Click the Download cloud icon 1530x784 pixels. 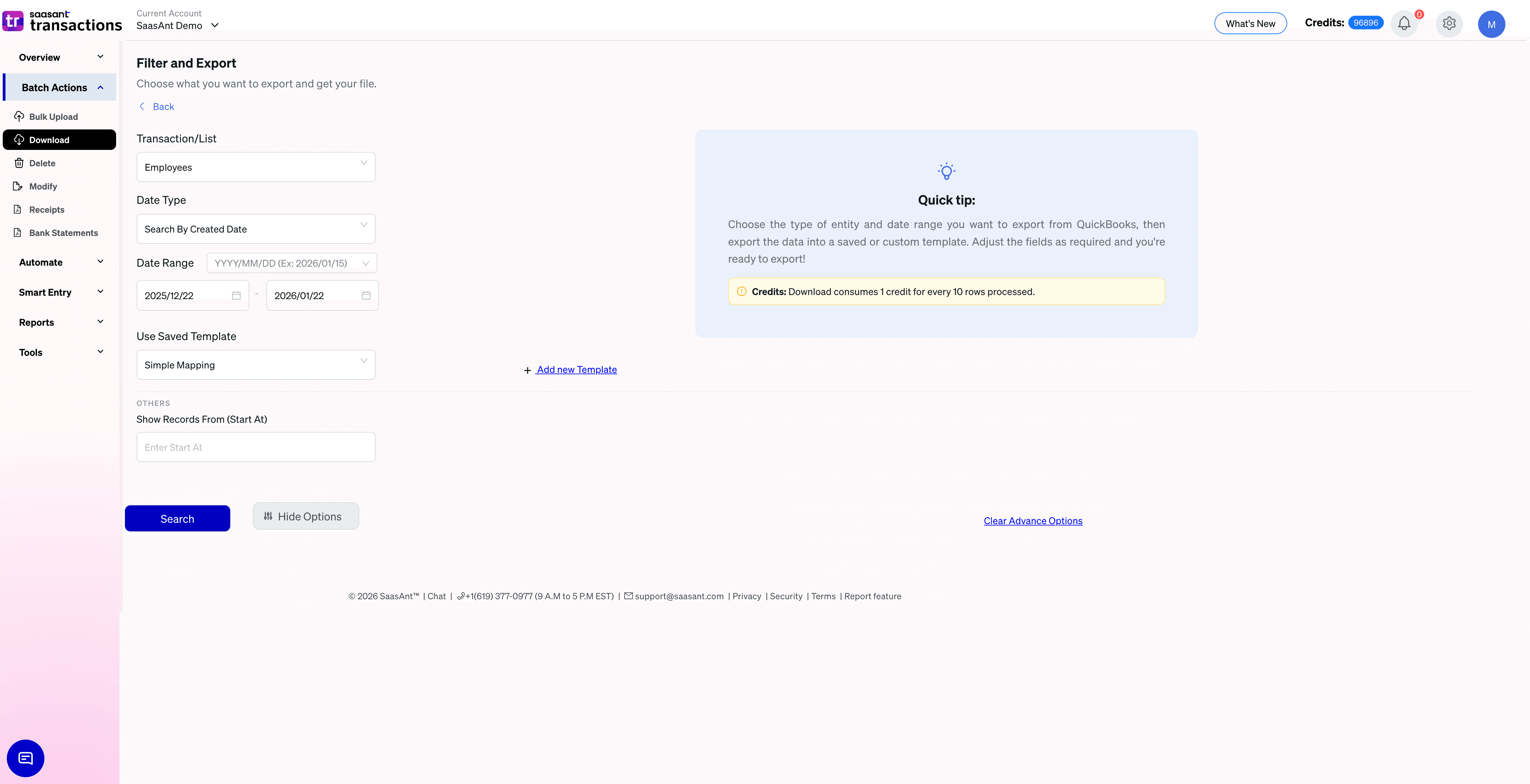coord(18,140)
